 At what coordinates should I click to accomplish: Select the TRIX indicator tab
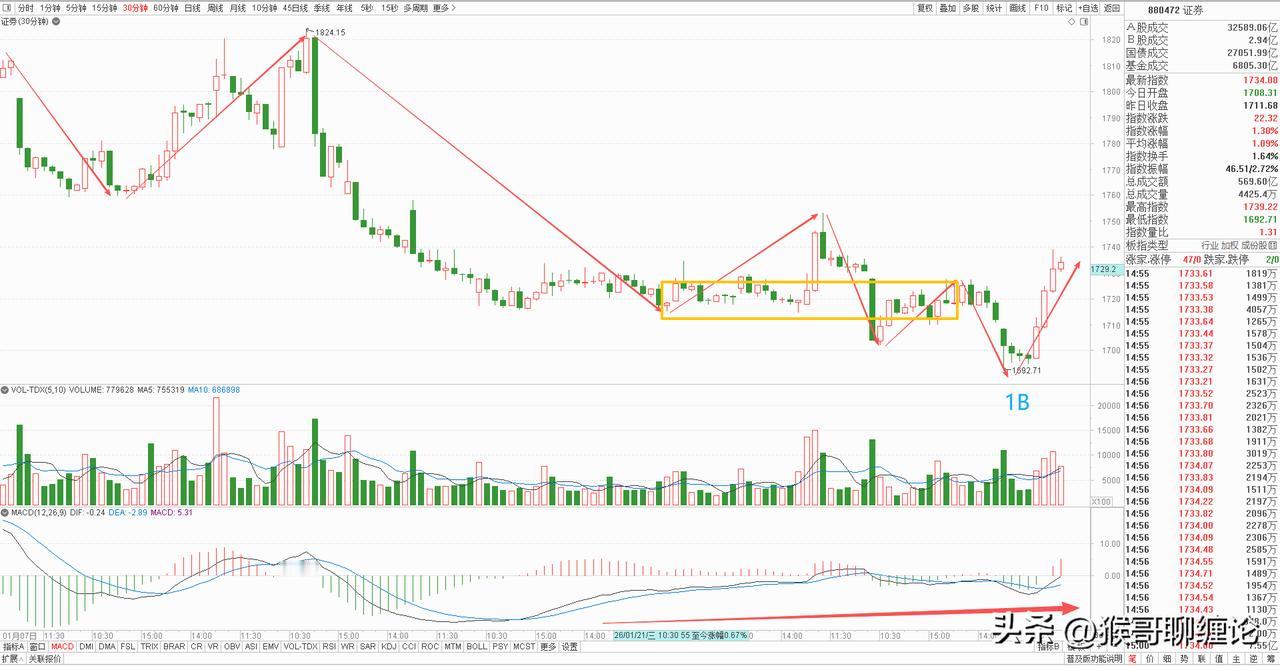[x=149, y=646]
